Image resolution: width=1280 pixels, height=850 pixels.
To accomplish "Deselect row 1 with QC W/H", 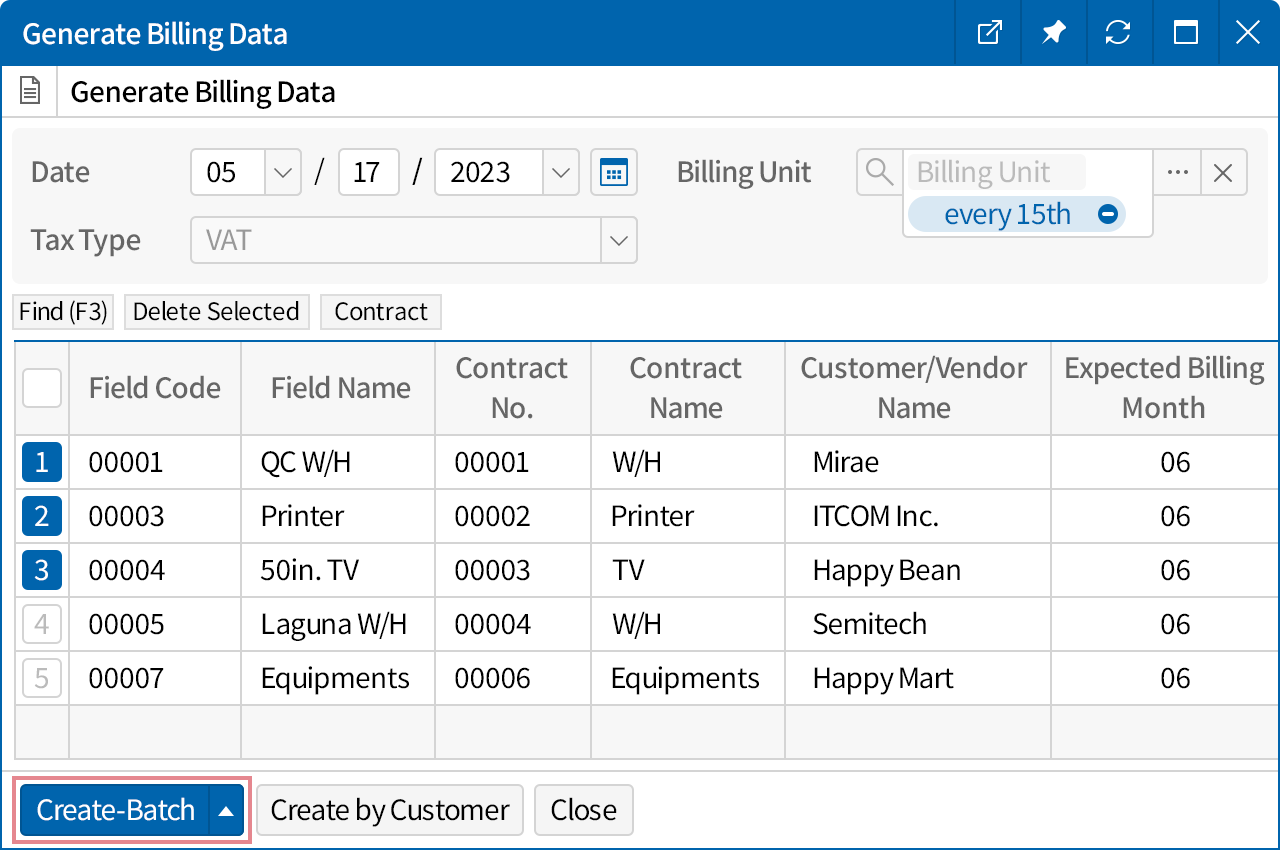I will click(42, 462).
